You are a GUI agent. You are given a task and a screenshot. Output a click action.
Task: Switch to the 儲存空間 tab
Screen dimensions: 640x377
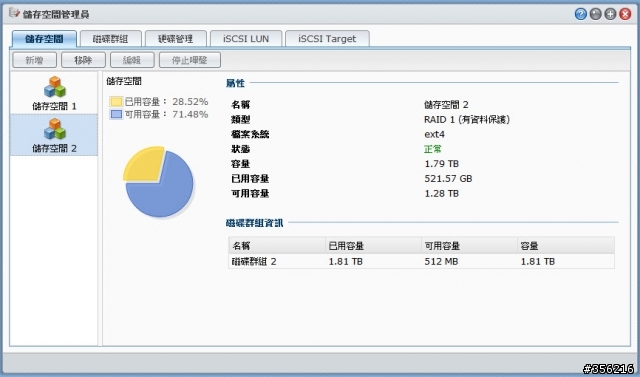click(x=44, y=39)
